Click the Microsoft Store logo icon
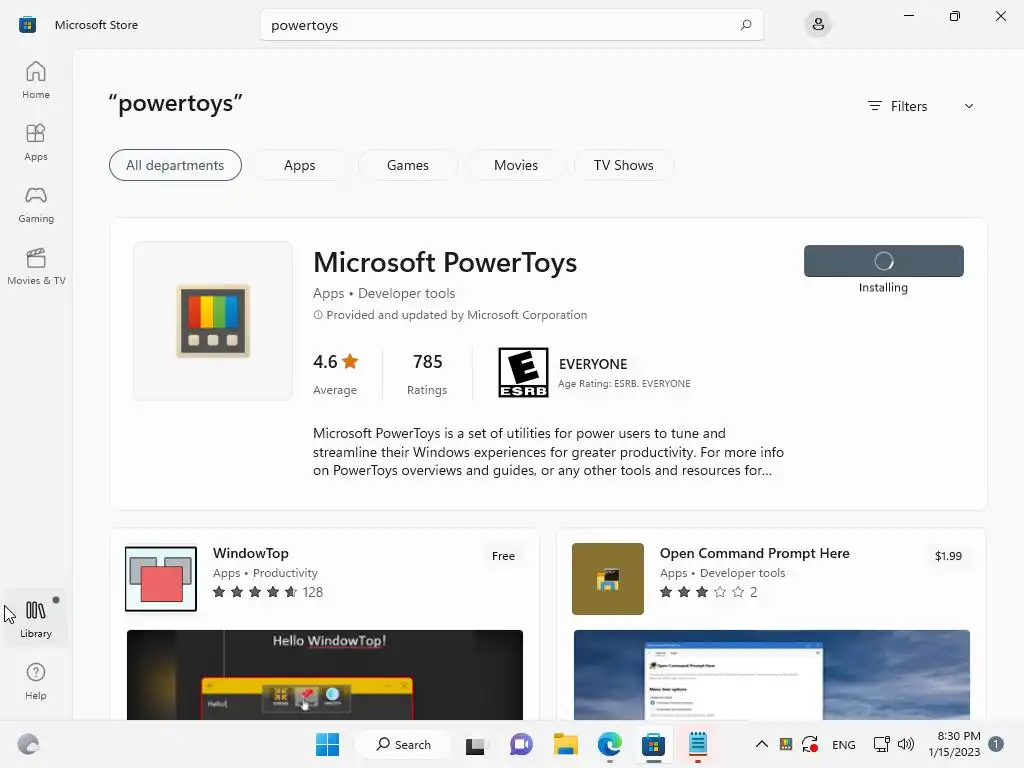1024x768 pixels. (x=27, y=25)
